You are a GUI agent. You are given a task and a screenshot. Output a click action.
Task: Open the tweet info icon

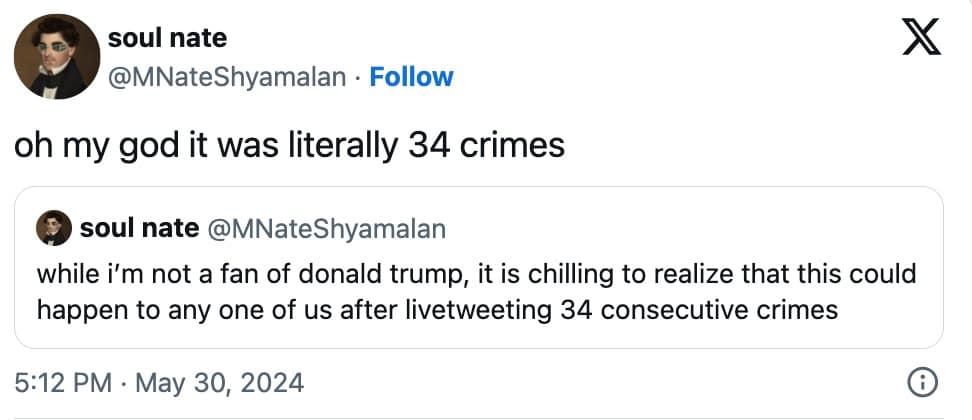921,381
